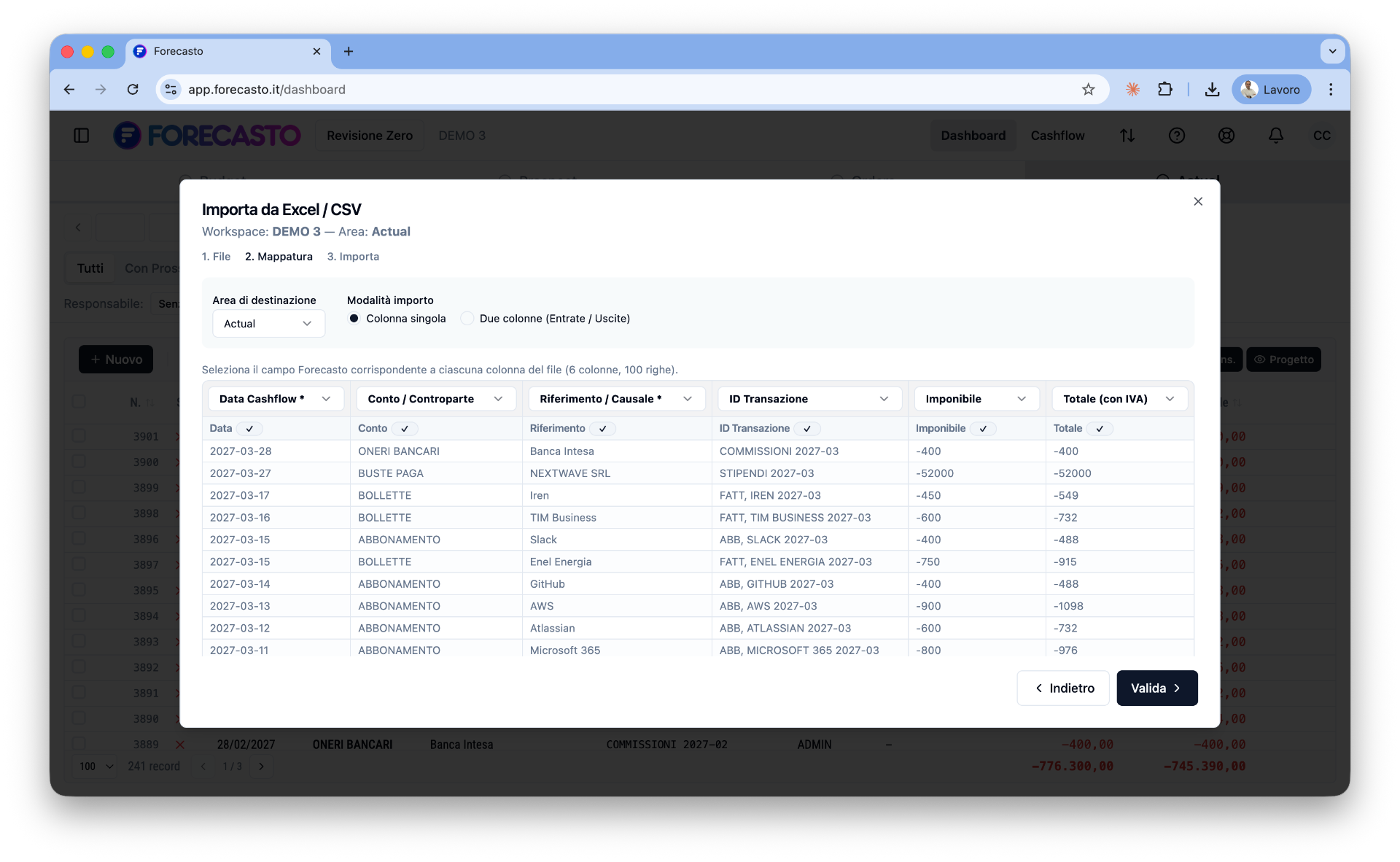Expand the Data Cashflow mapping dropdown

click(275, 399)
